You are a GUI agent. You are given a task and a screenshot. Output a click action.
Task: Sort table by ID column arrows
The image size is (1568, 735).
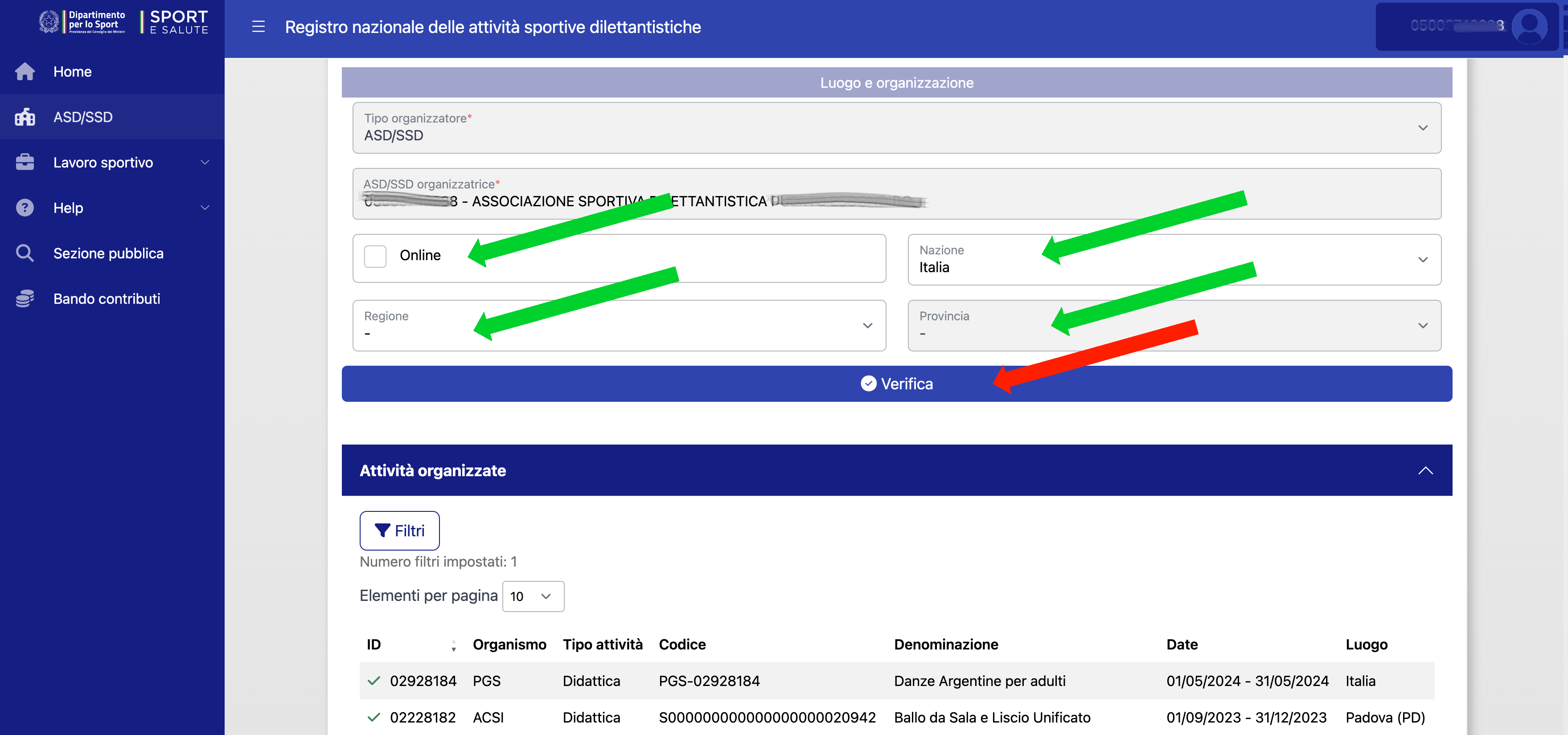pos(453,645)
